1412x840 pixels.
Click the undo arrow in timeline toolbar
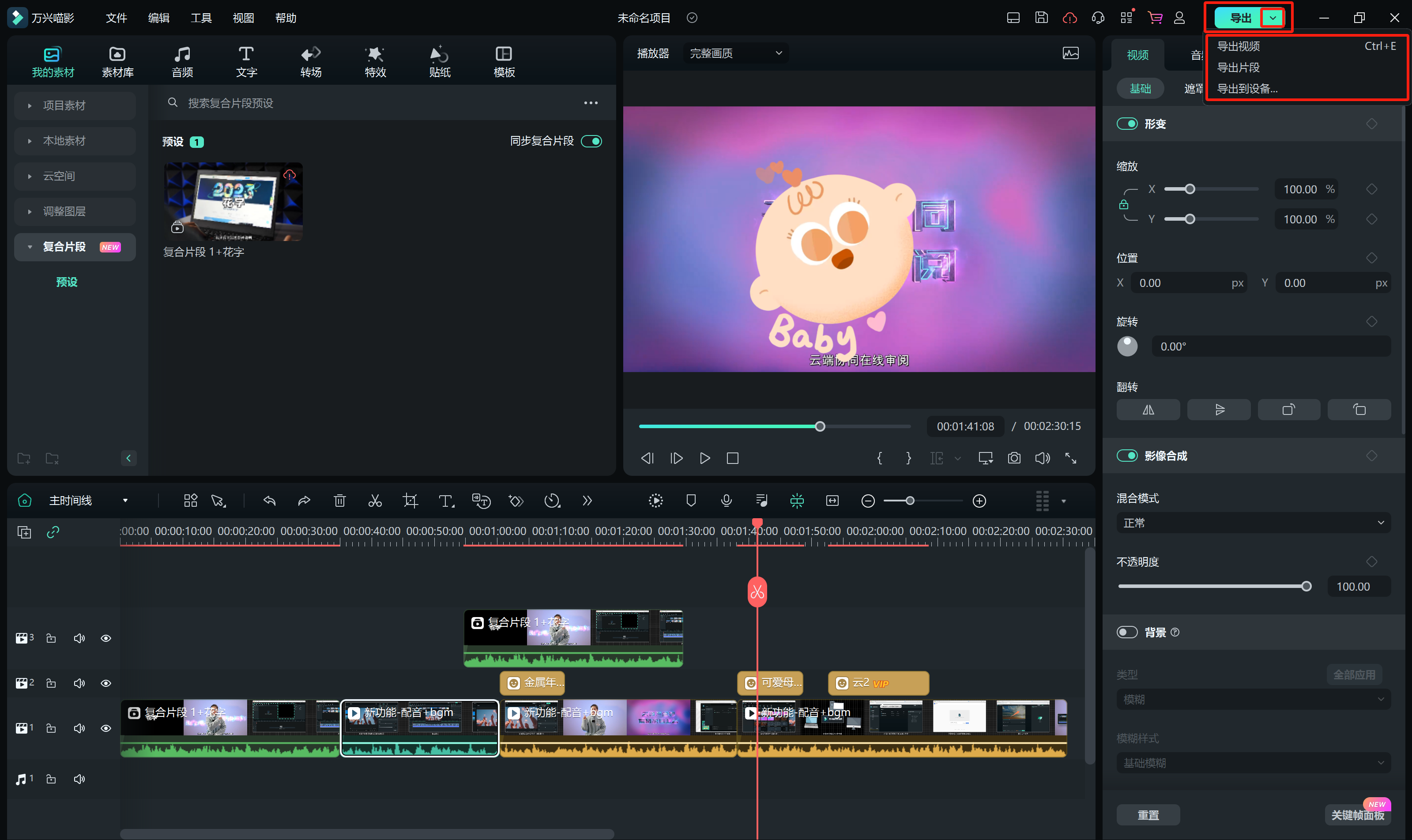tap(269, 501)
